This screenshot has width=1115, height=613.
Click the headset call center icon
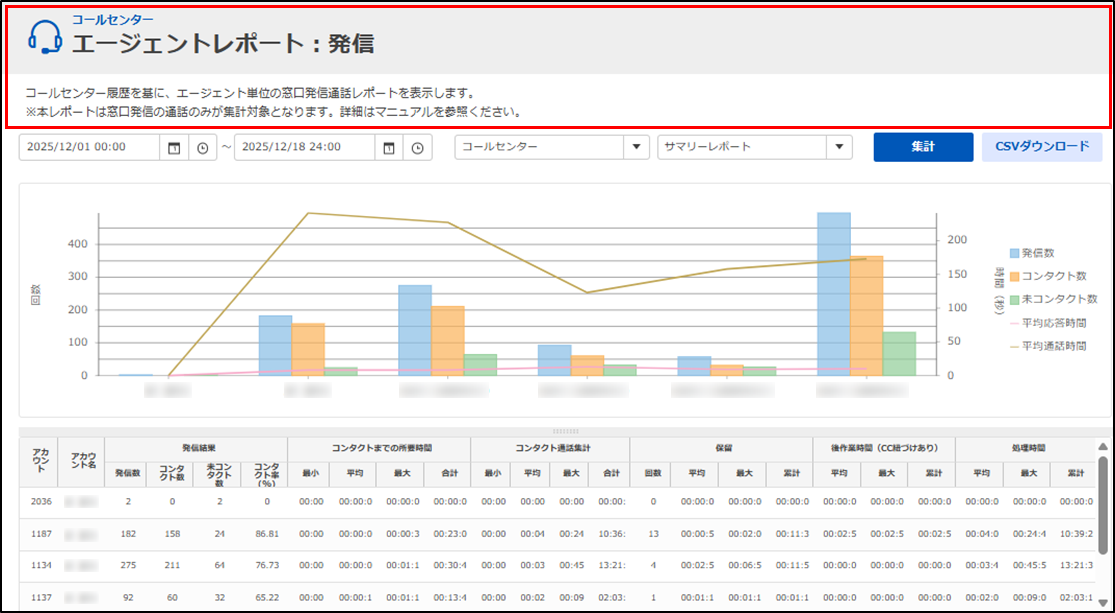click(x=45, y=37)
